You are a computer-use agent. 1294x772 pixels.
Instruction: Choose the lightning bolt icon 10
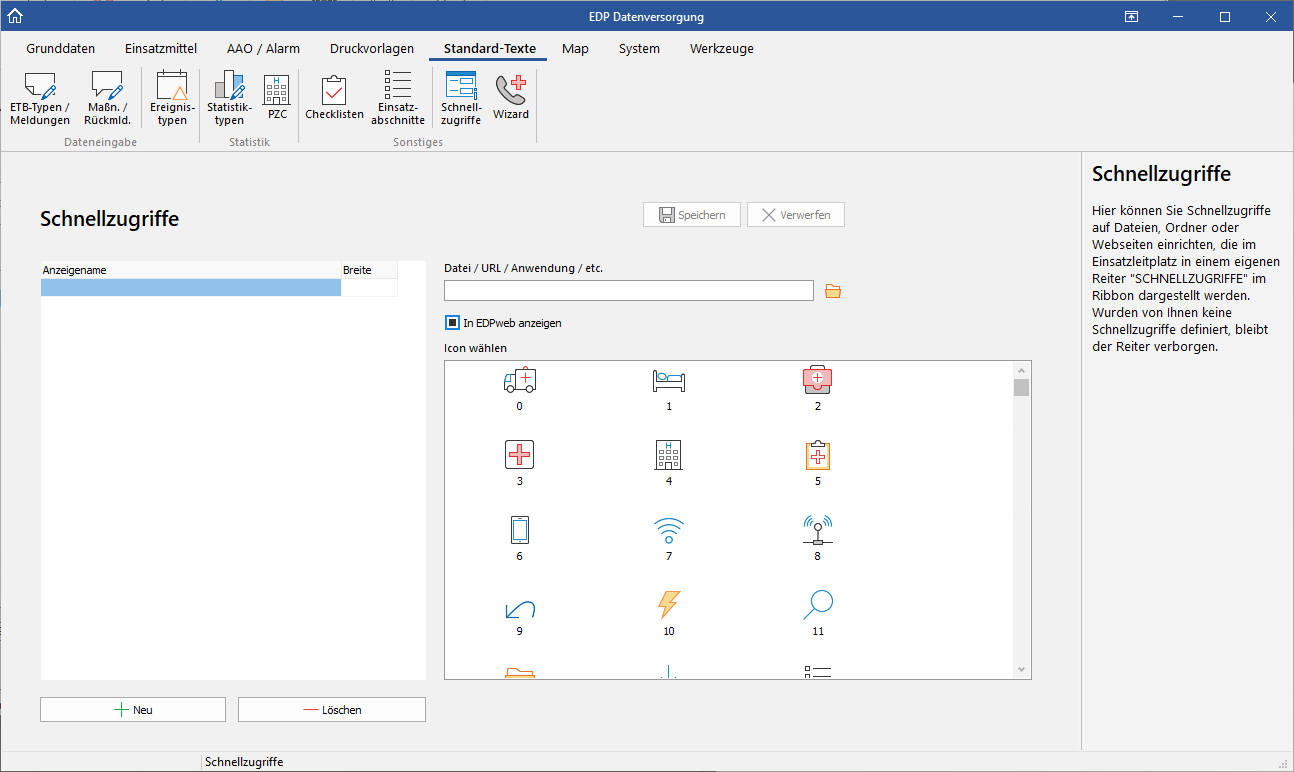(x=669, y=606)
